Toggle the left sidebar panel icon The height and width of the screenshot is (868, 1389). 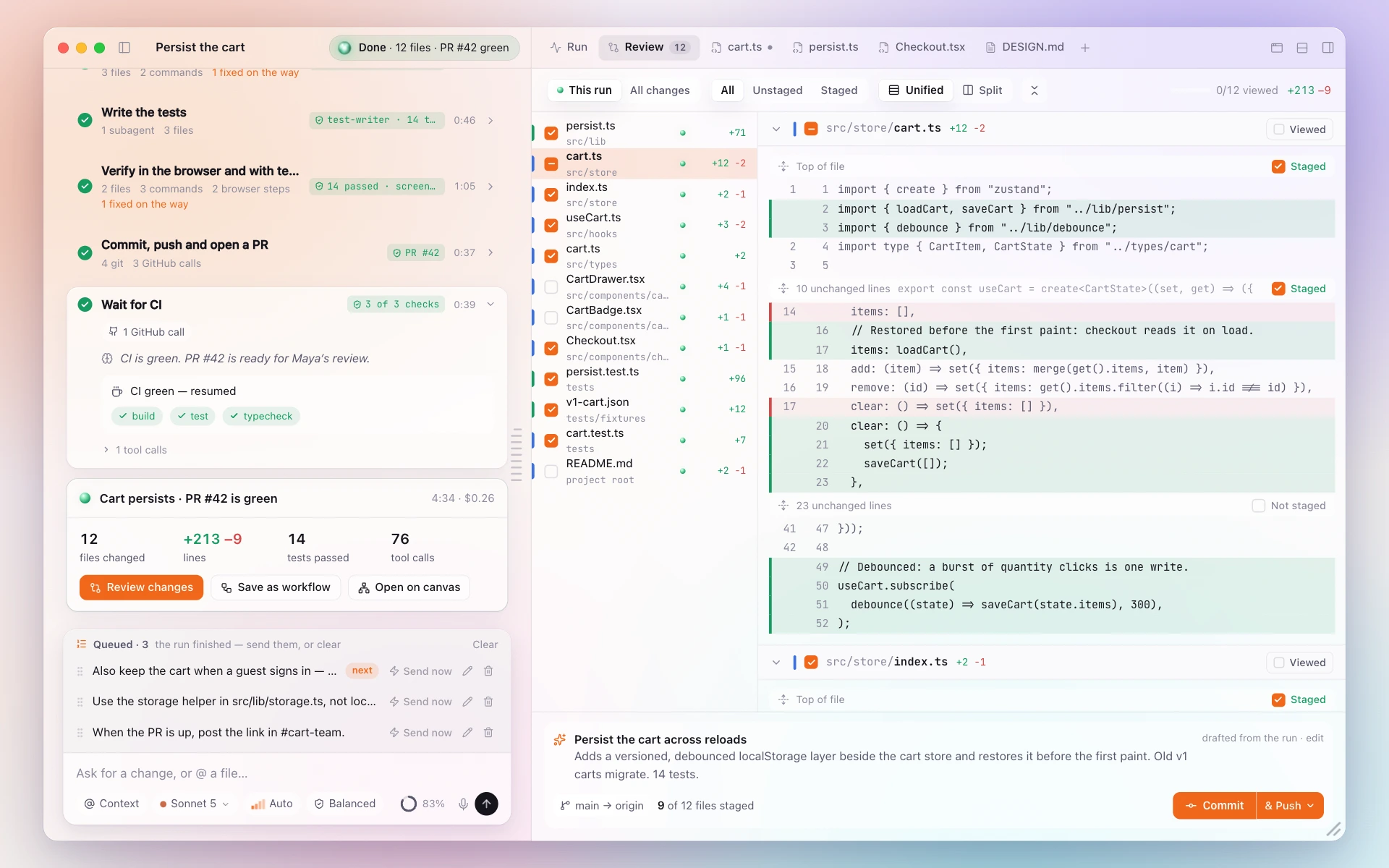tap(124, 48)
